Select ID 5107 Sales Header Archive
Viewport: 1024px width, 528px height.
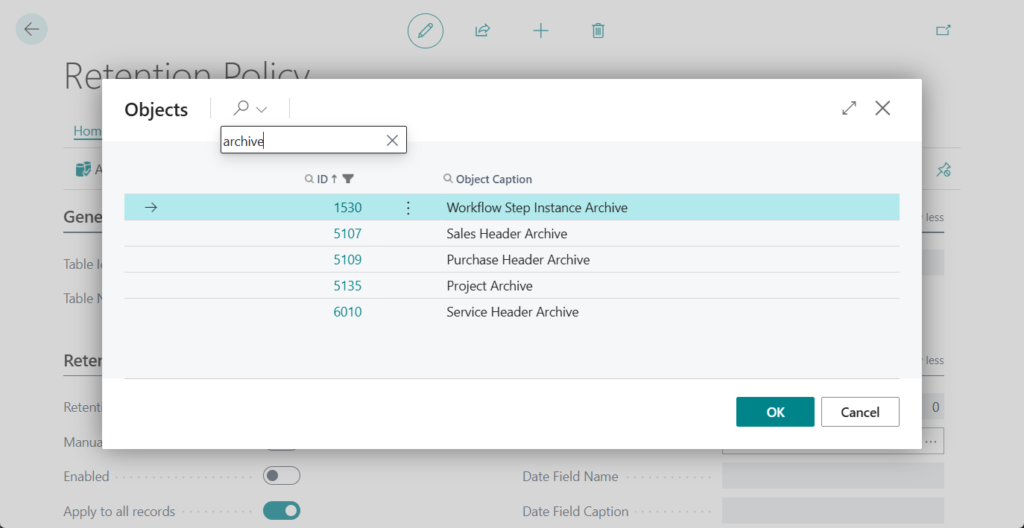[x=347, y=234]
